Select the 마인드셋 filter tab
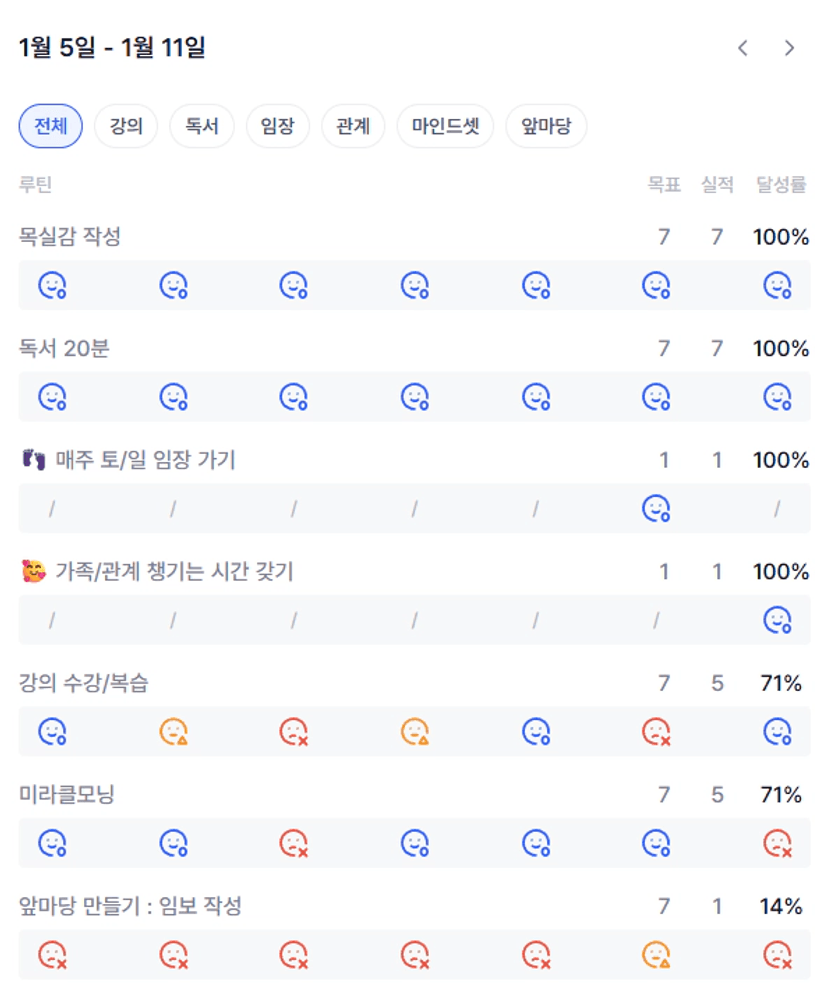 click(445, 127)
